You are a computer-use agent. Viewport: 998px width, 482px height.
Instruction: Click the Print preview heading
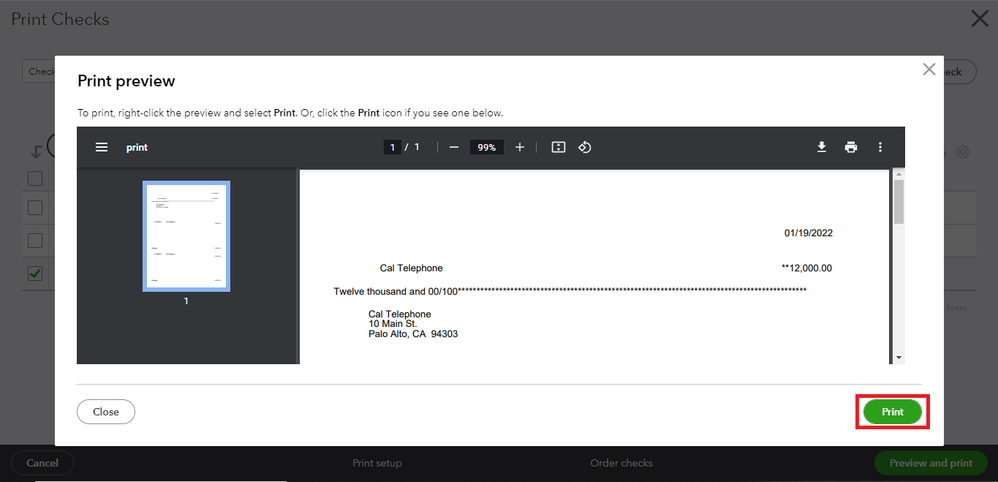coord(126,81)
